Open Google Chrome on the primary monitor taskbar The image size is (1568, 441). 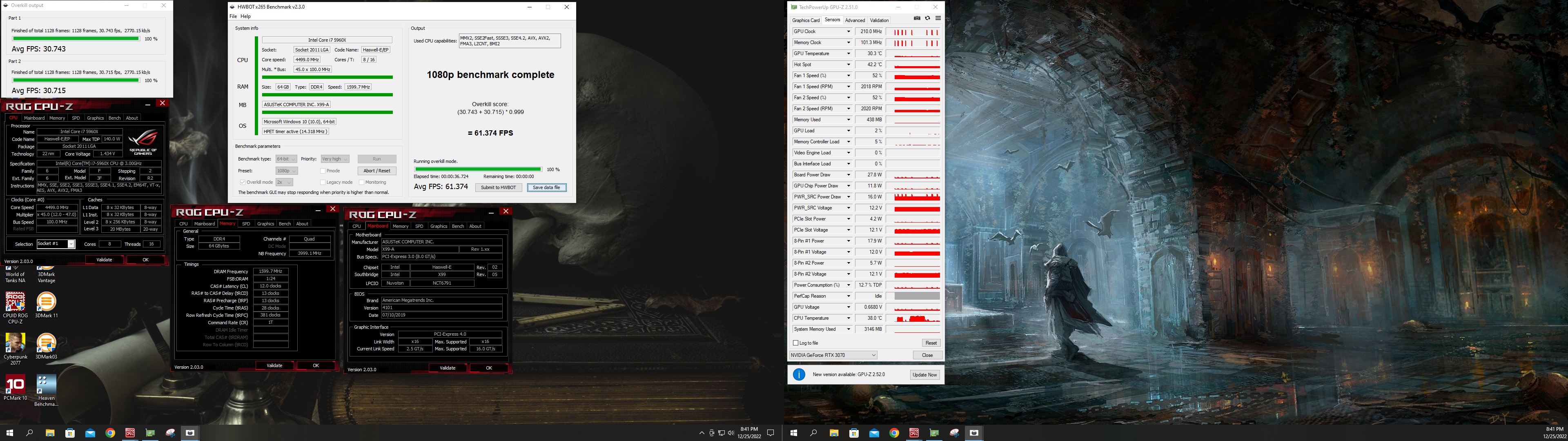(110, 433)
